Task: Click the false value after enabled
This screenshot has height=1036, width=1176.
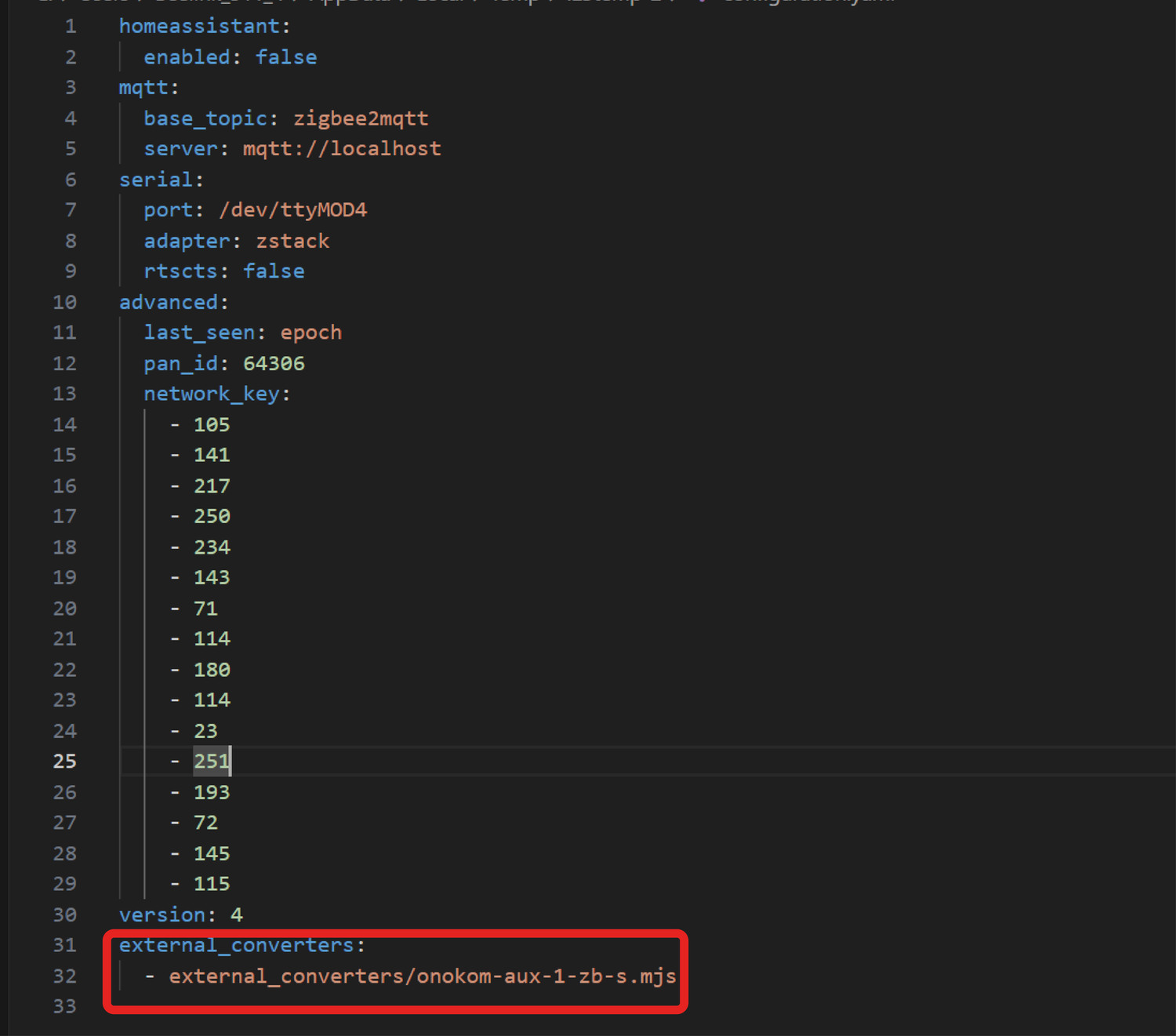Action: (x=285, y=57)
